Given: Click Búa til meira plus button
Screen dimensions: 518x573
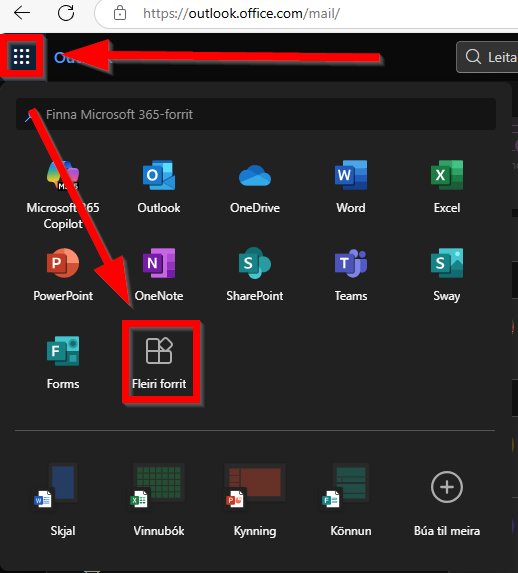Looking at the screenshot, I should pos(447,487).
